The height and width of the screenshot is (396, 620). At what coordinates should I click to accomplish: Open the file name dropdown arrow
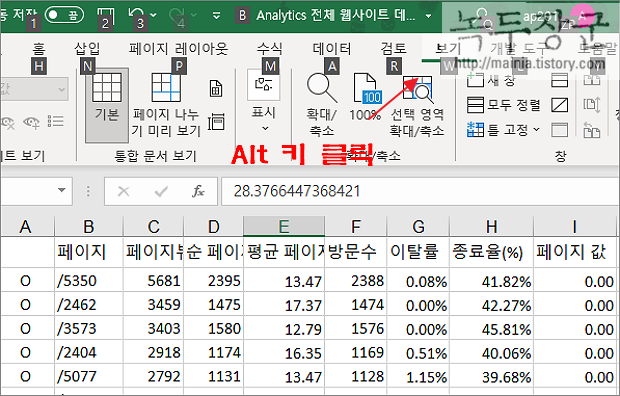point(428,16)
